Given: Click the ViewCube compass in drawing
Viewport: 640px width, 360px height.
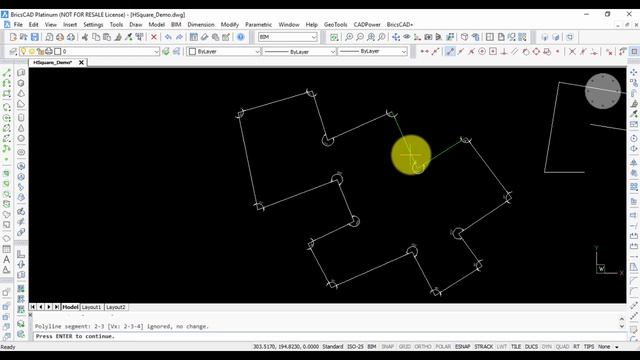Looking at the screenshot, I should point(603,91).
